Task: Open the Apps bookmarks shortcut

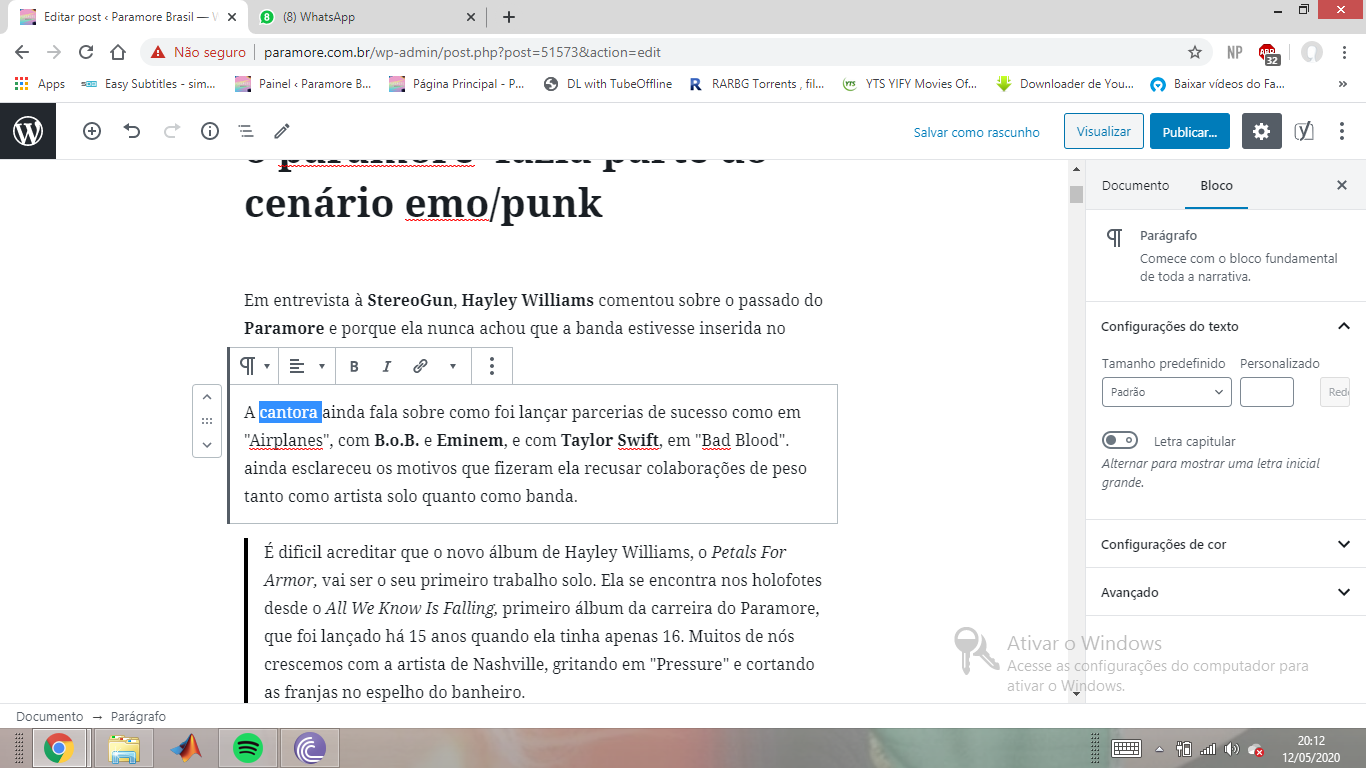Action: (40, 84)
